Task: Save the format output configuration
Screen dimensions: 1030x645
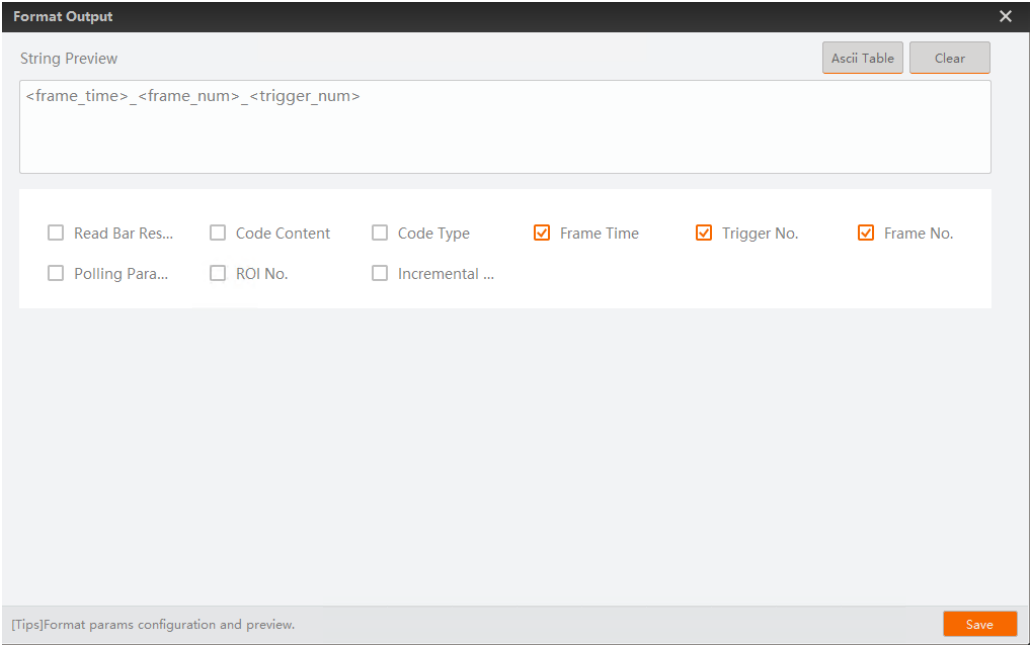Action: [x=980, y=624]
